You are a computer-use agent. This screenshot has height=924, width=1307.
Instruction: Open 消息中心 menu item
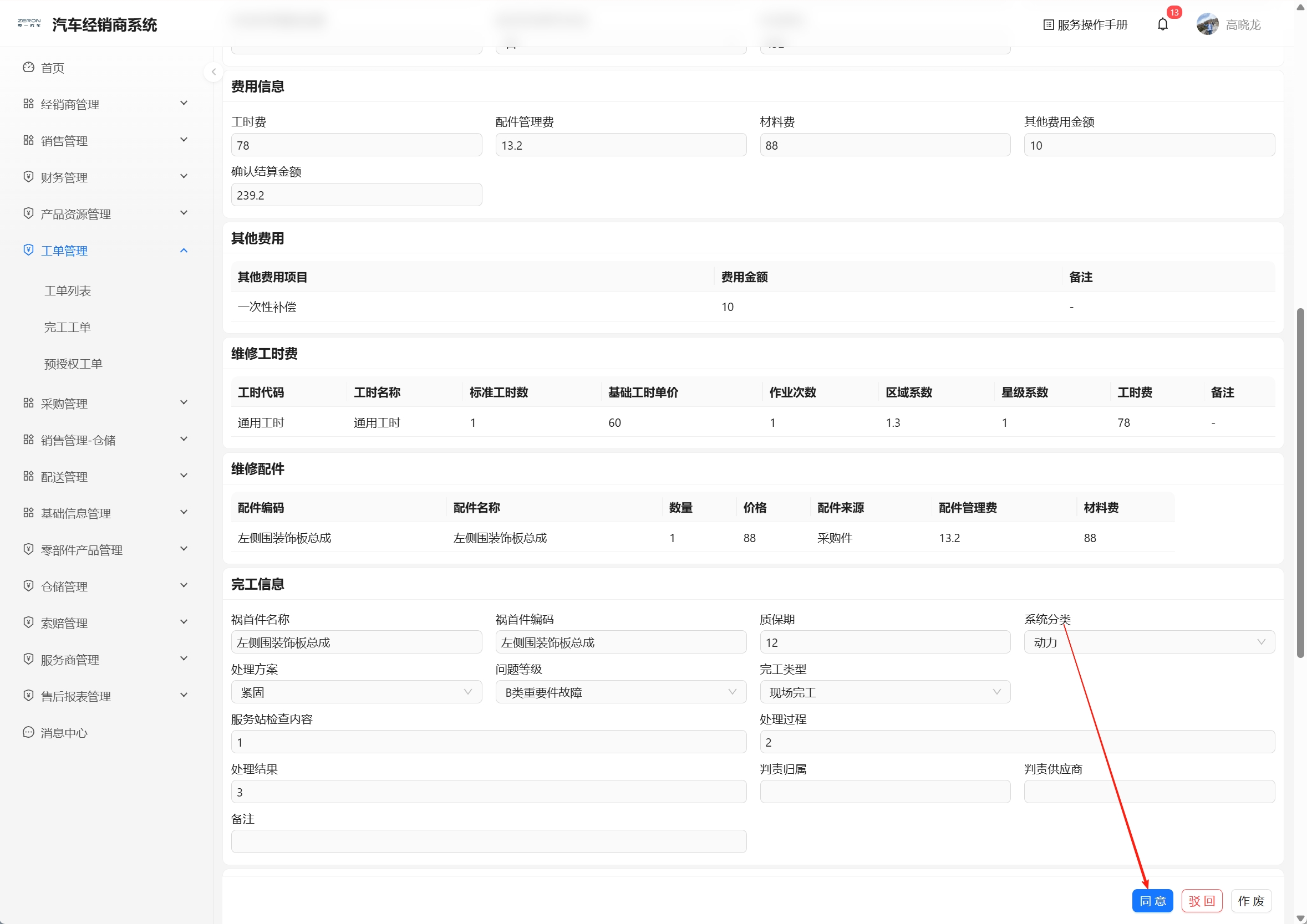point(64,733)
